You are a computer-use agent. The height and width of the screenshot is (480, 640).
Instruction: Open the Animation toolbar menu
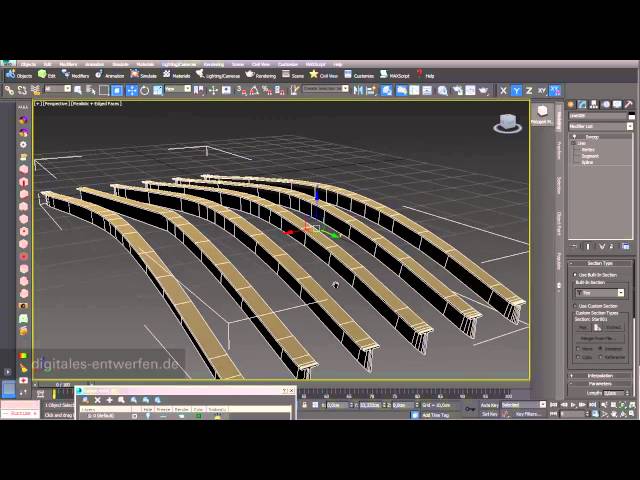[109, 75]
